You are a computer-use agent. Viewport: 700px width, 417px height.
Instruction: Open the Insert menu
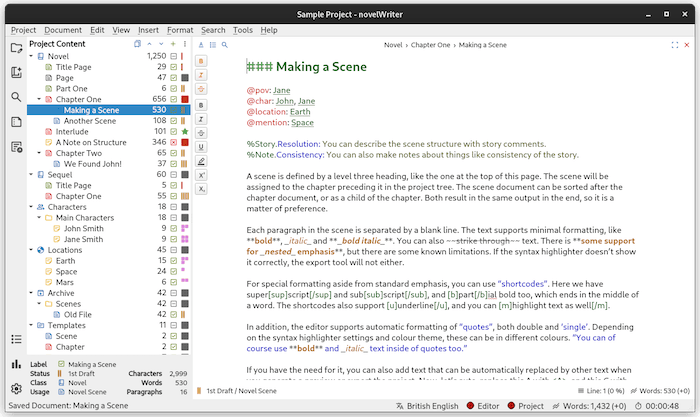coord(148,30)
